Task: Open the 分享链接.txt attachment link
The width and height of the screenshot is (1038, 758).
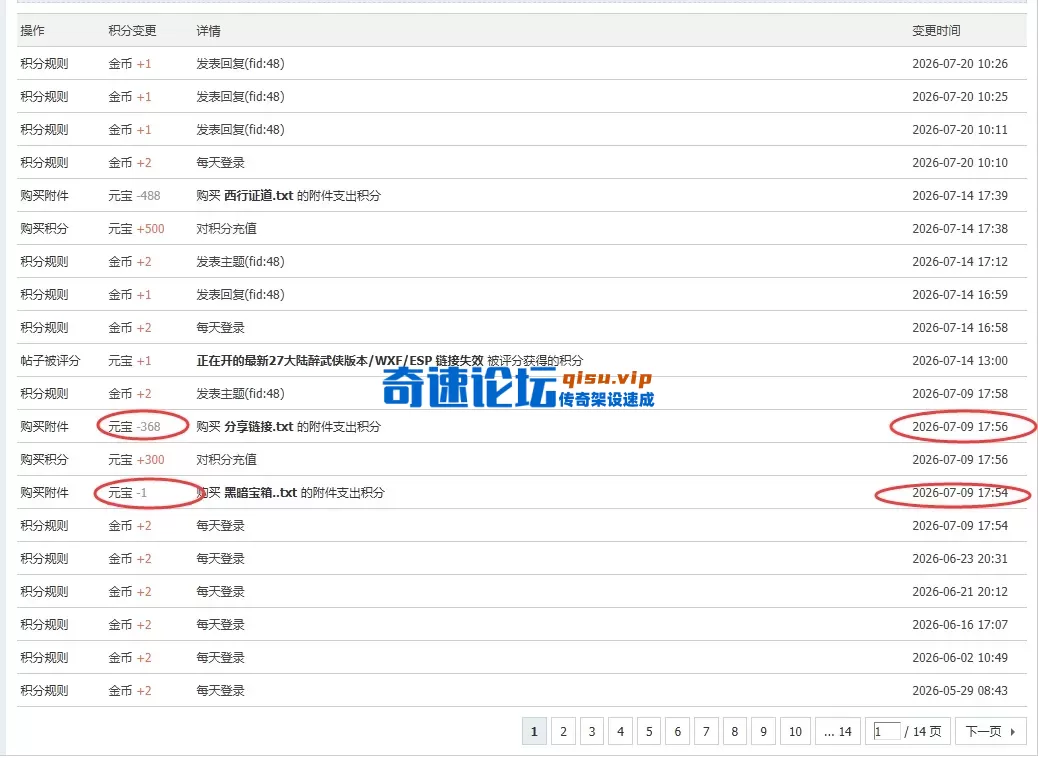Action: pyautogui.click(x=259, y=427)
